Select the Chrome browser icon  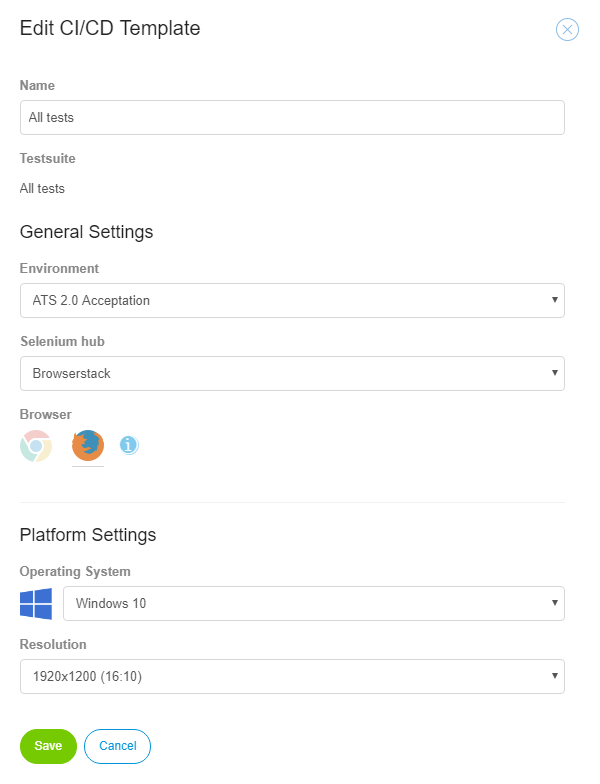coord(36,446)
